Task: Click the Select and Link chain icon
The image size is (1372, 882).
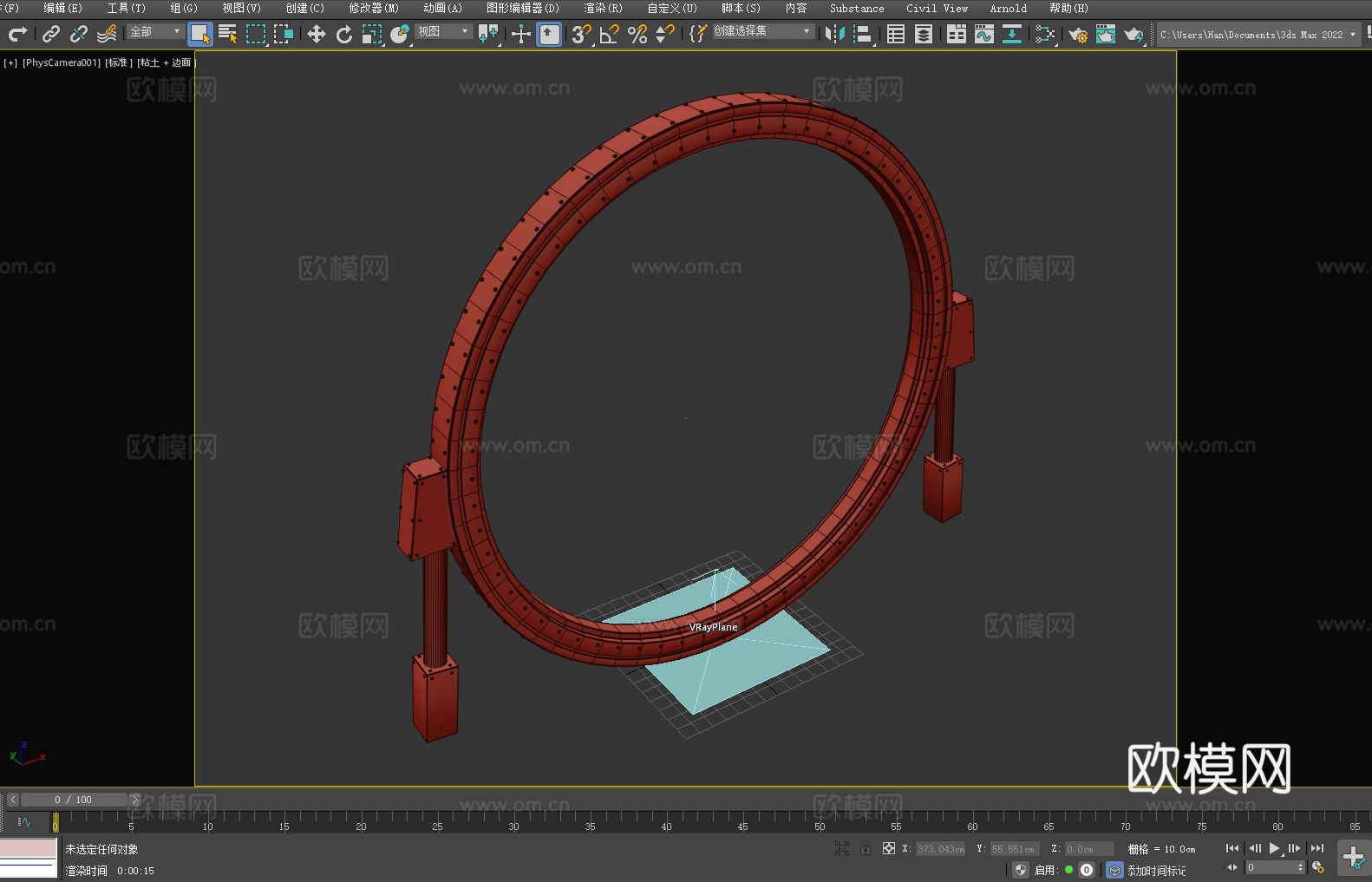Action: click(51, 34)
